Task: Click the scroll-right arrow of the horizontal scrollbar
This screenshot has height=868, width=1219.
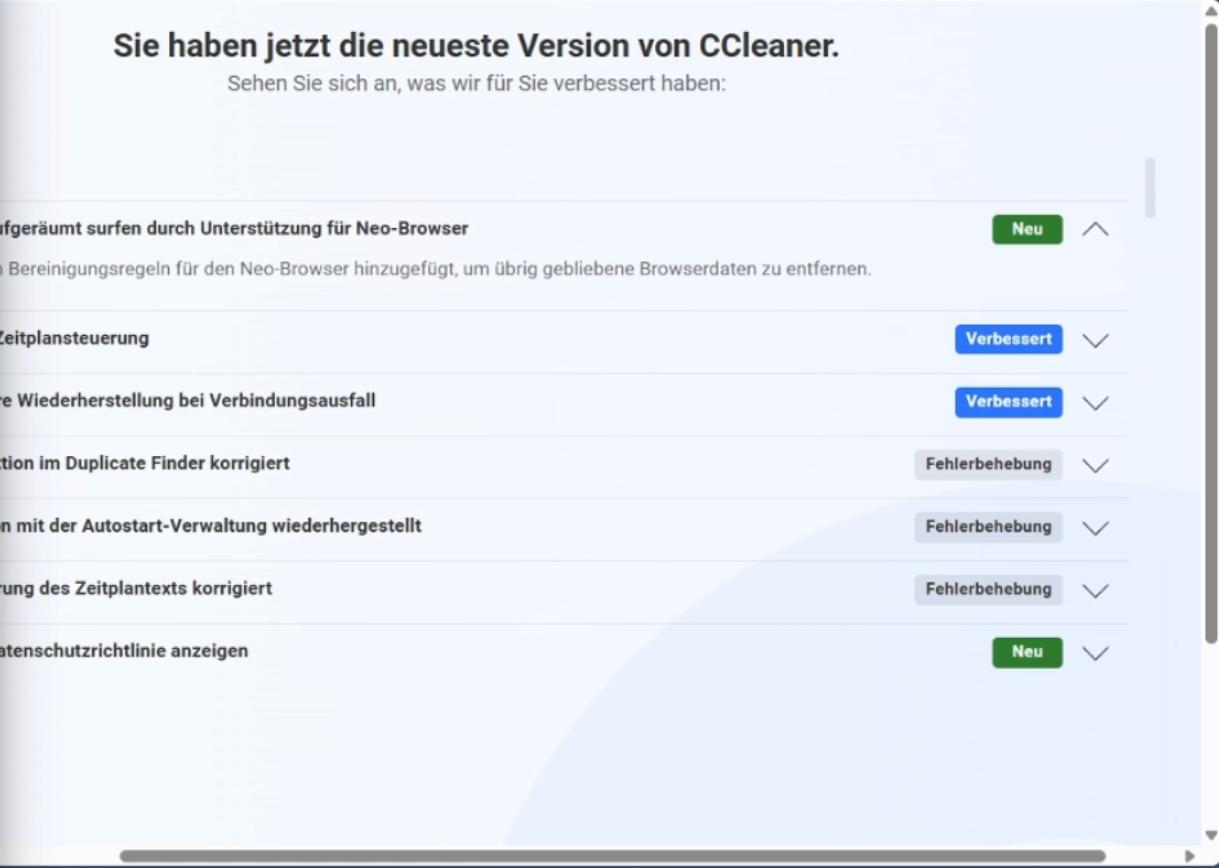Action: point(1189,857)
